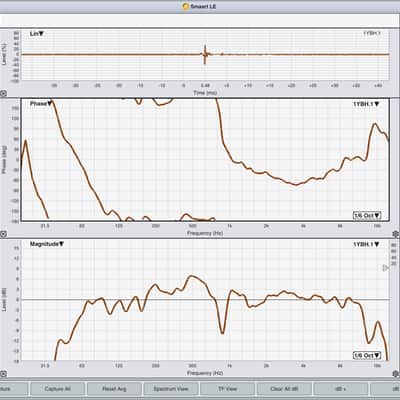Collapse the Phase pane with its corner button
Screen dimensions: 400x400
coord(3,234)
